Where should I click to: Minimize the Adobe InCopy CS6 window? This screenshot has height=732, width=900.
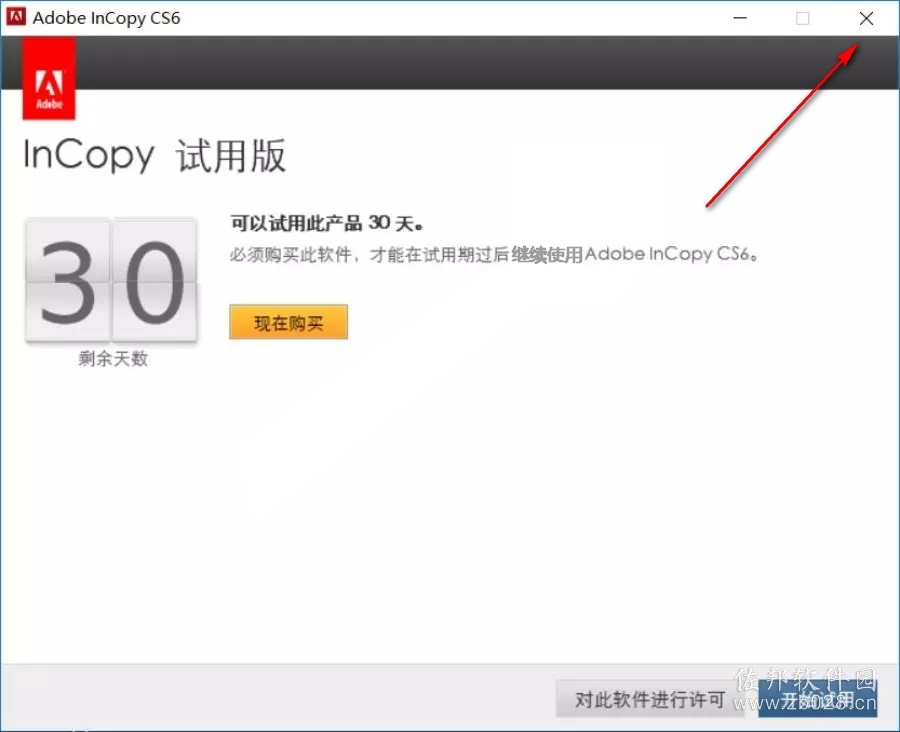pos(740,18)
